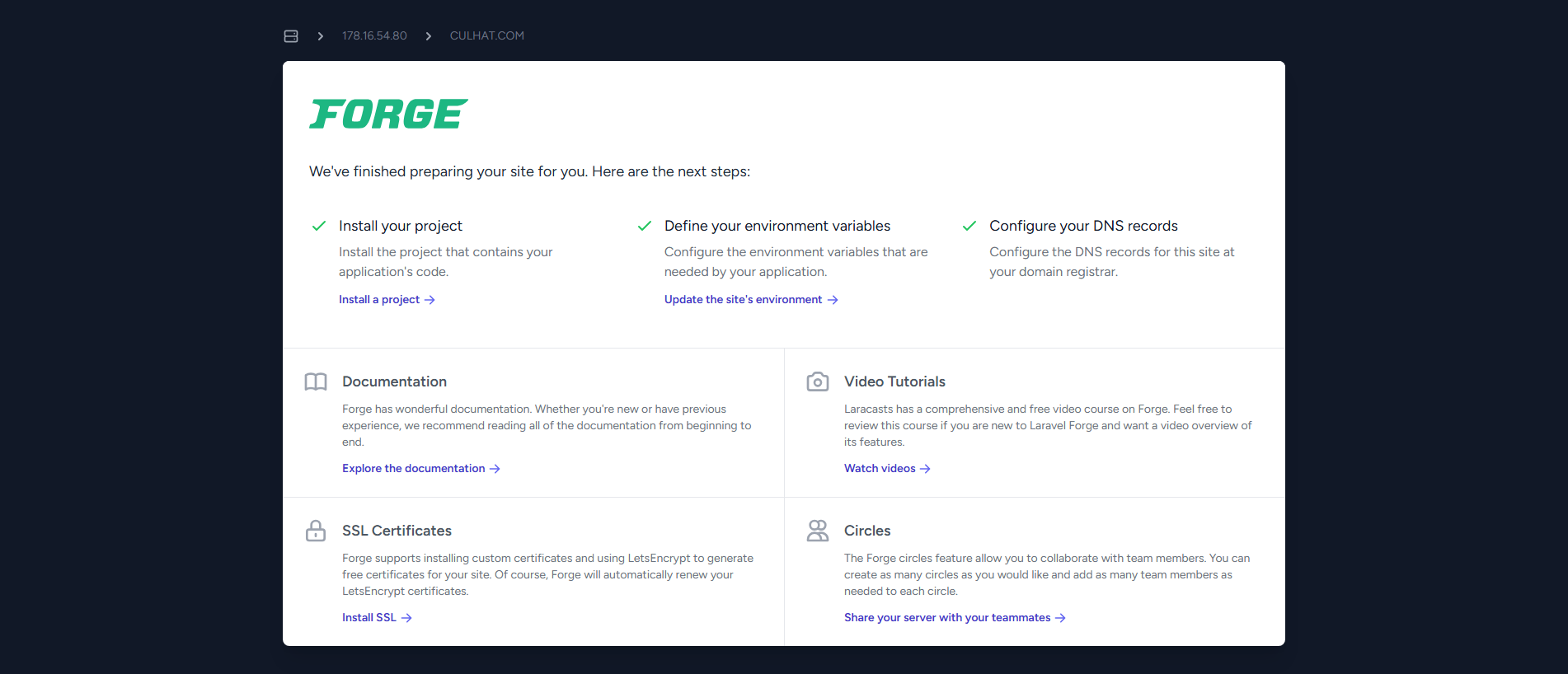Go to Watch videos link
This screenshot has width=1568, height=674.
(x=887, y=469)
